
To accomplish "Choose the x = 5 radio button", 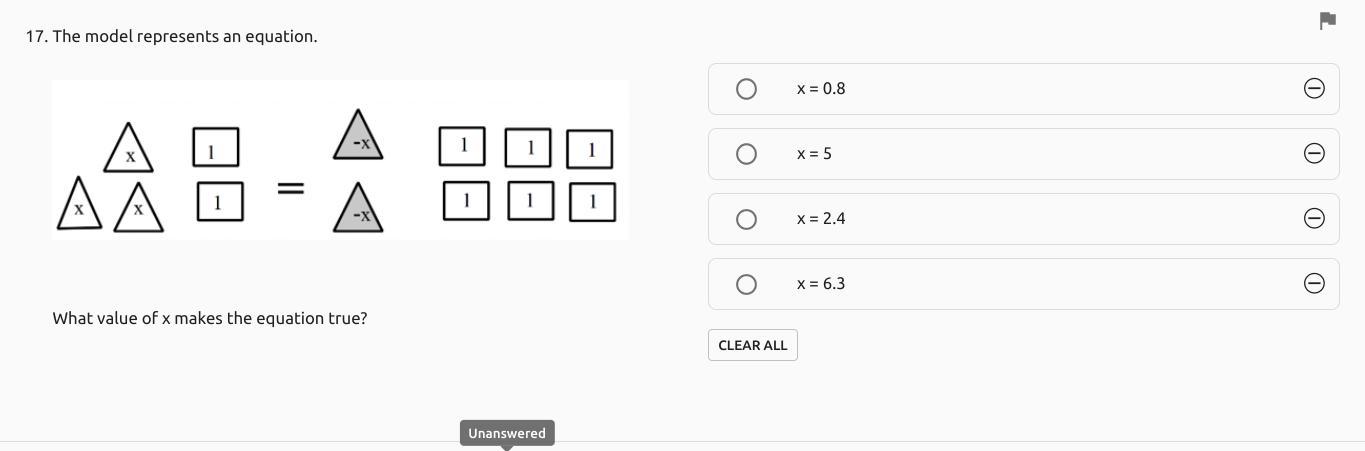I will (746, 154).
